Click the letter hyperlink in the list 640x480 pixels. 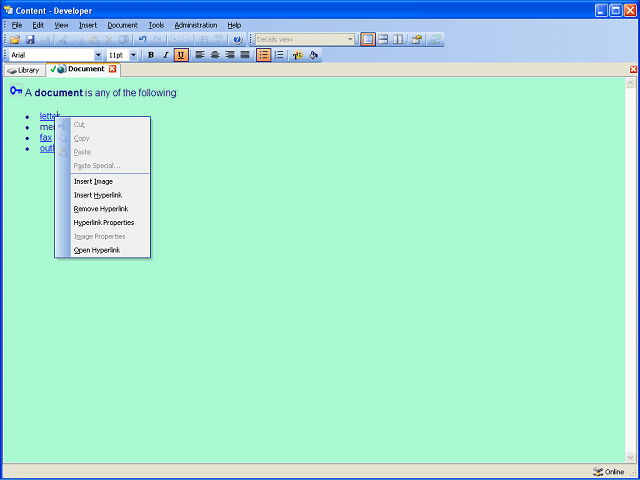pos(47,116)
